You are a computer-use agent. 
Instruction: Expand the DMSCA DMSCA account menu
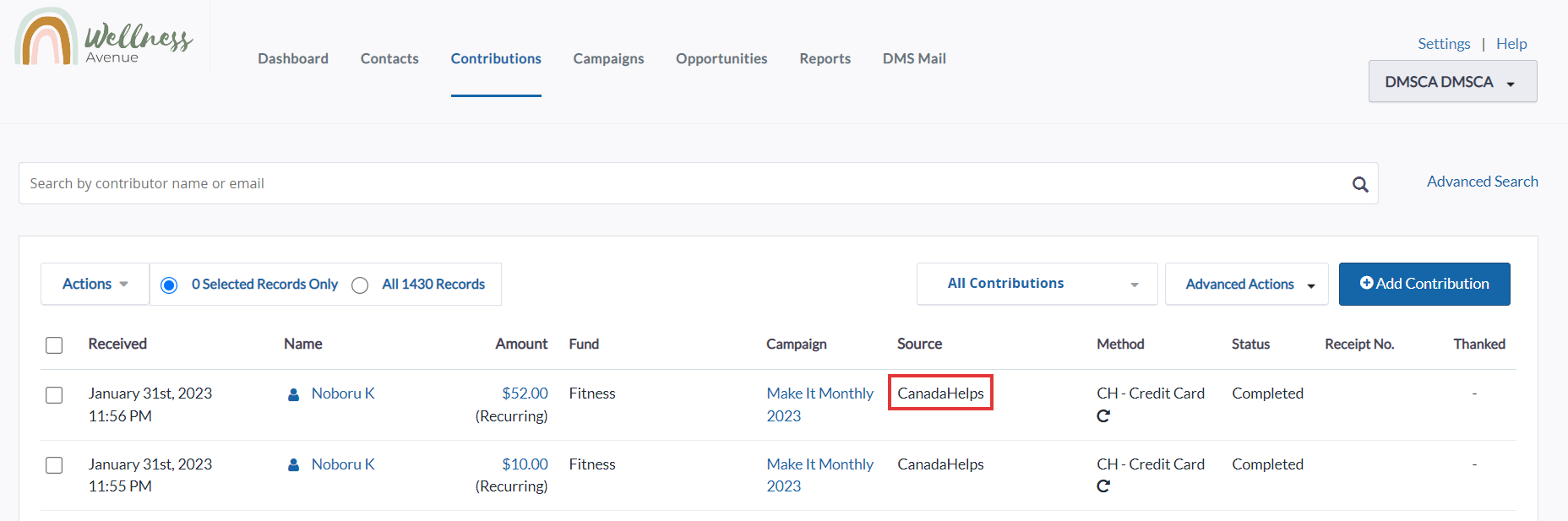pyautogui.click(x=1452, y=82)
